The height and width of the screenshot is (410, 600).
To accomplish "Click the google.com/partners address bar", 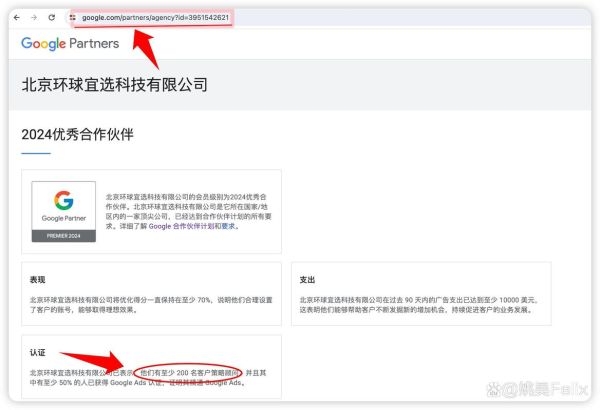I will pos(155,18).
